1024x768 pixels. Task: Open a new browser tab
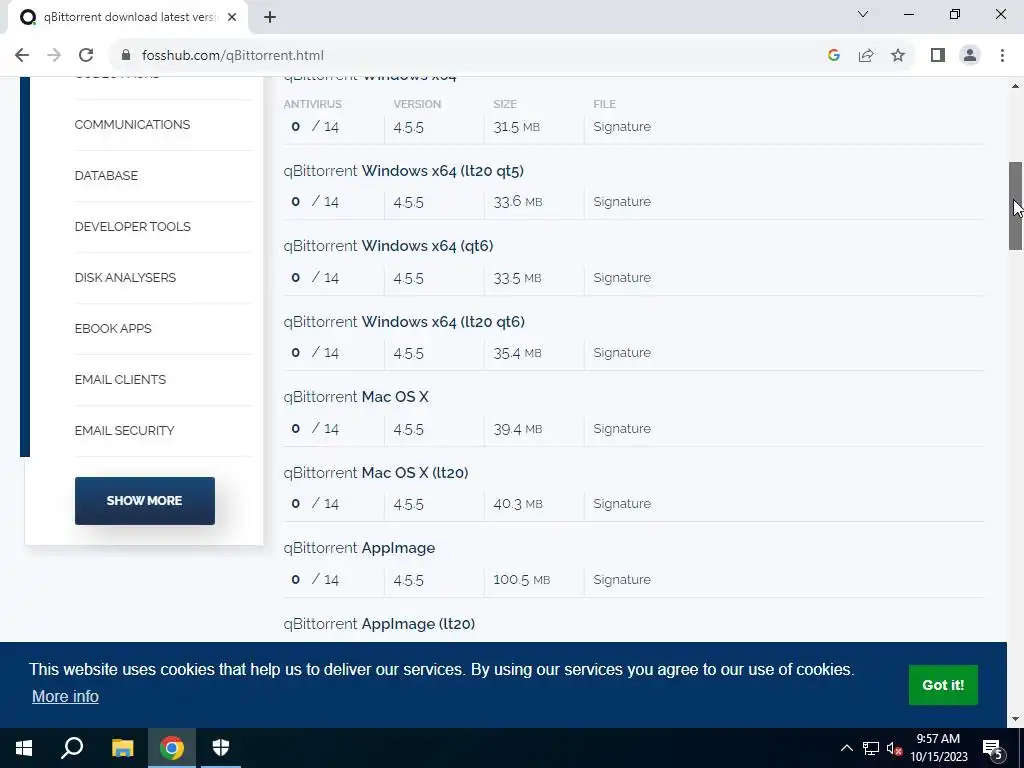(x=270, y=17)
